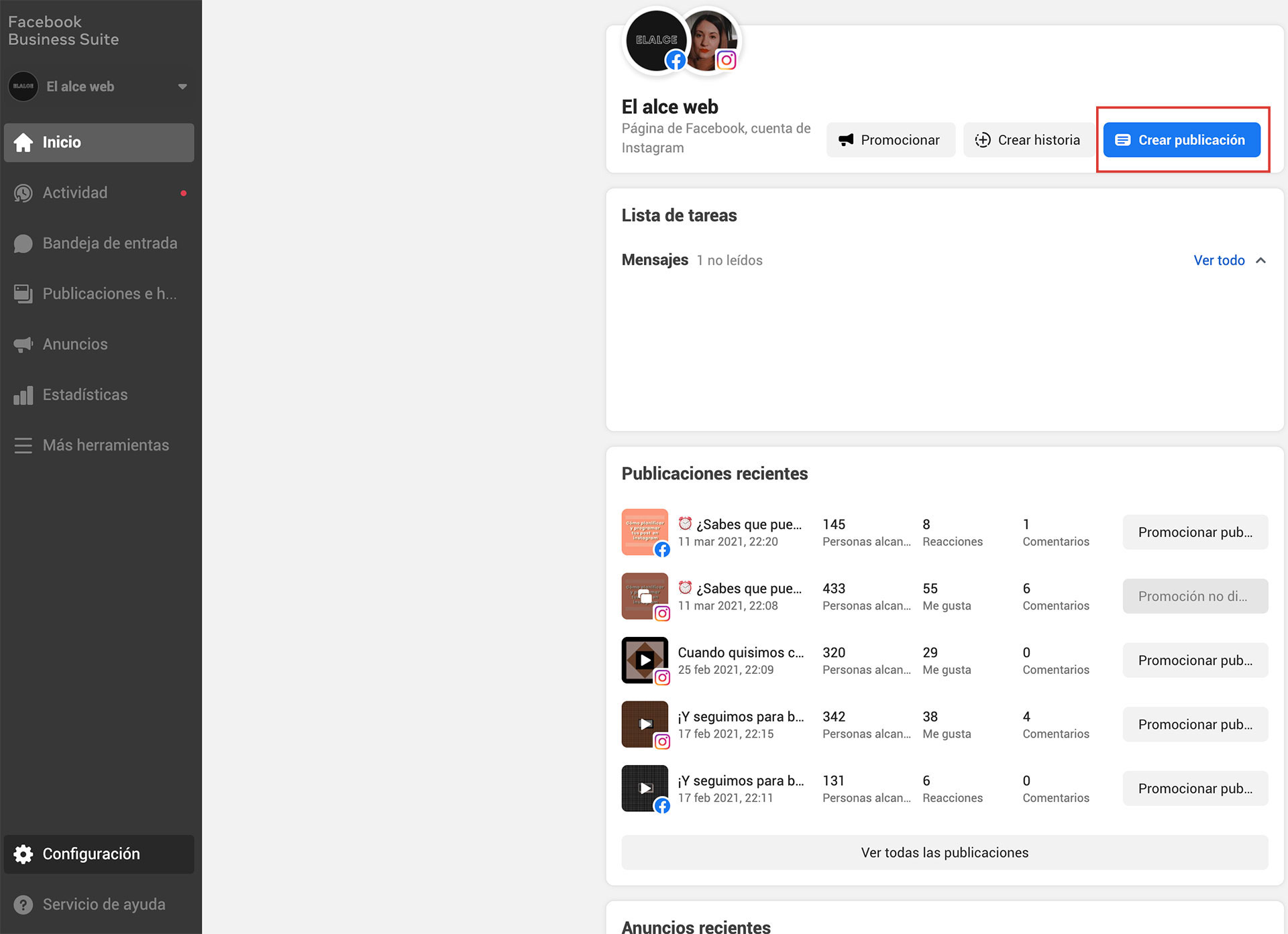Click the red notification dot beside Actividad

183,193
